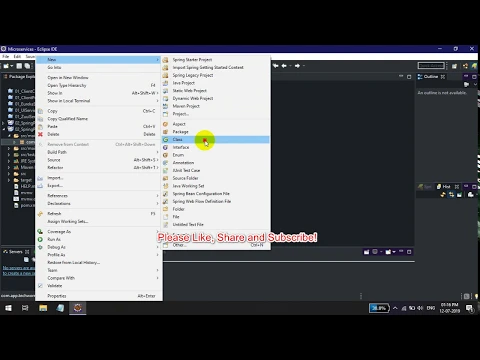This screenshot has height=360, width=480.
Task: Create a new Interface
Action: click(x=215, y=147)
